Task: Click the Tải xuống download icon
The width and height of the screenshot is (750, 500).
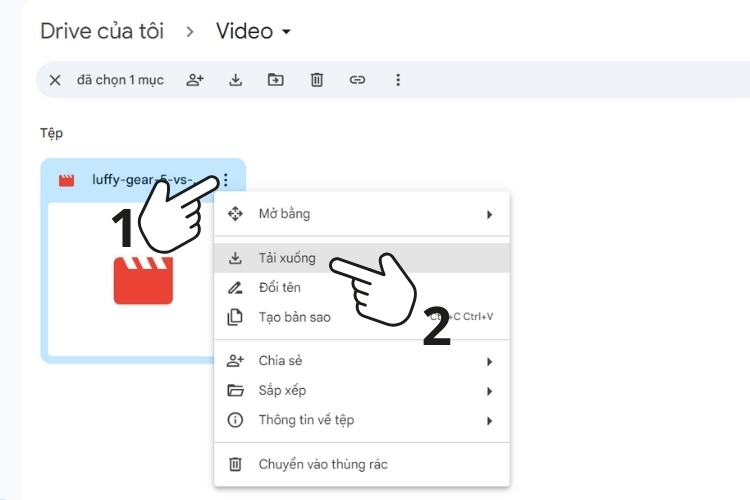Action: click(235, 258)
